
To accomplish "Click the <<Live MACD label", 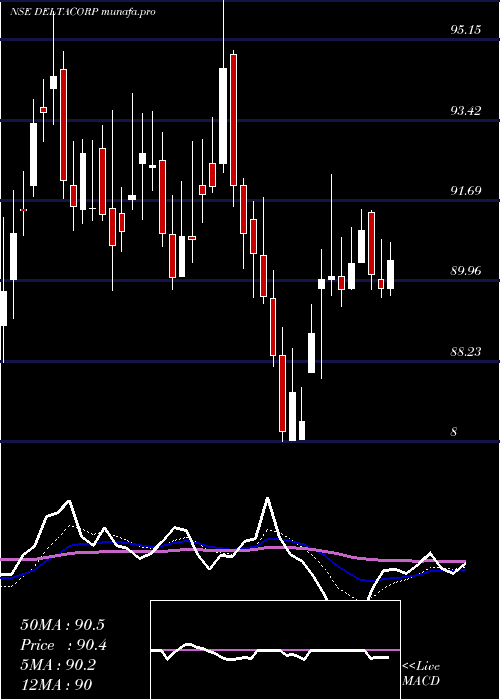I will (x=421, y=674).
